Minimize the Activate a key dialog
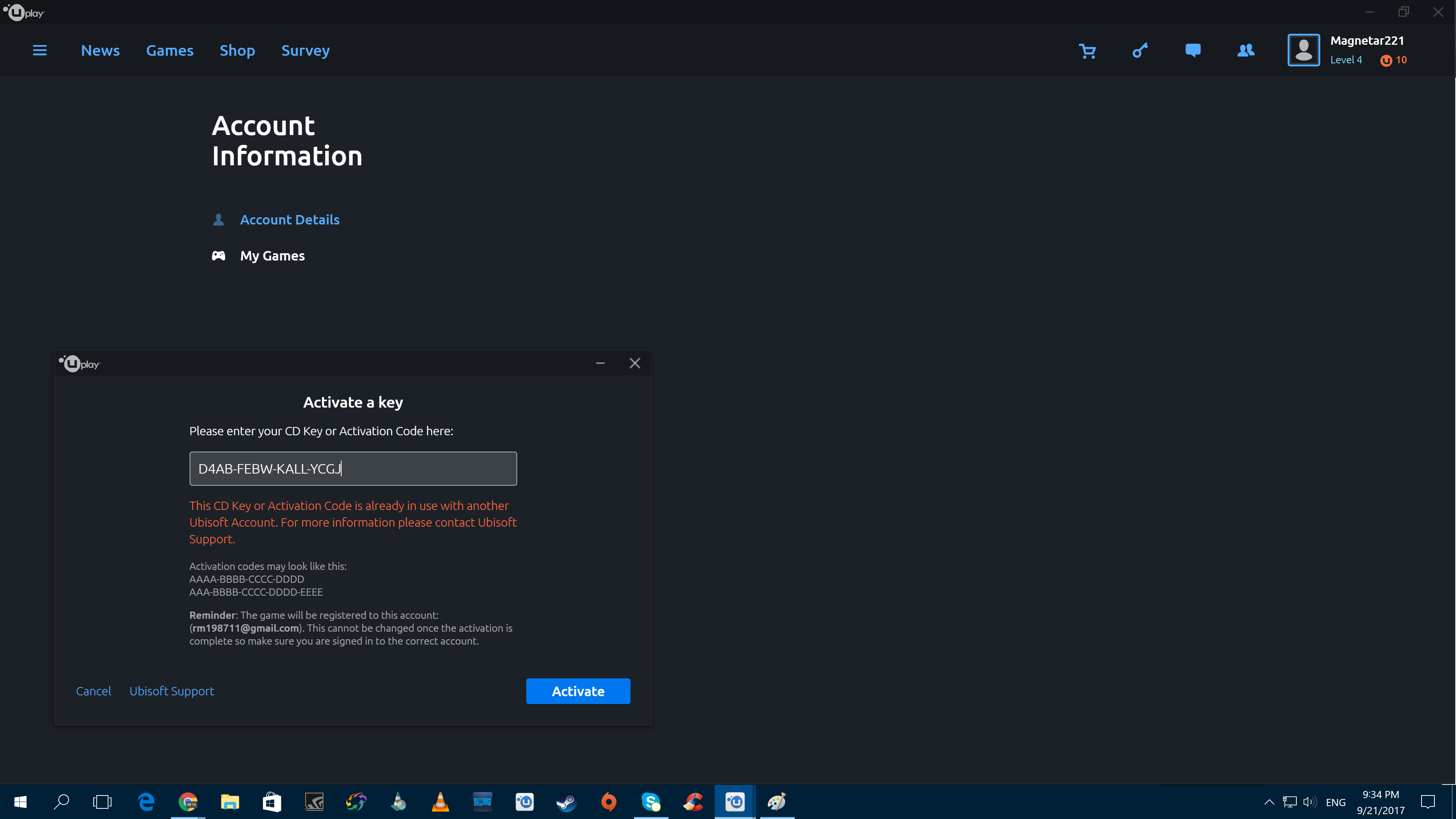This screenshot has width=1456, height=819. click(600, 363)
